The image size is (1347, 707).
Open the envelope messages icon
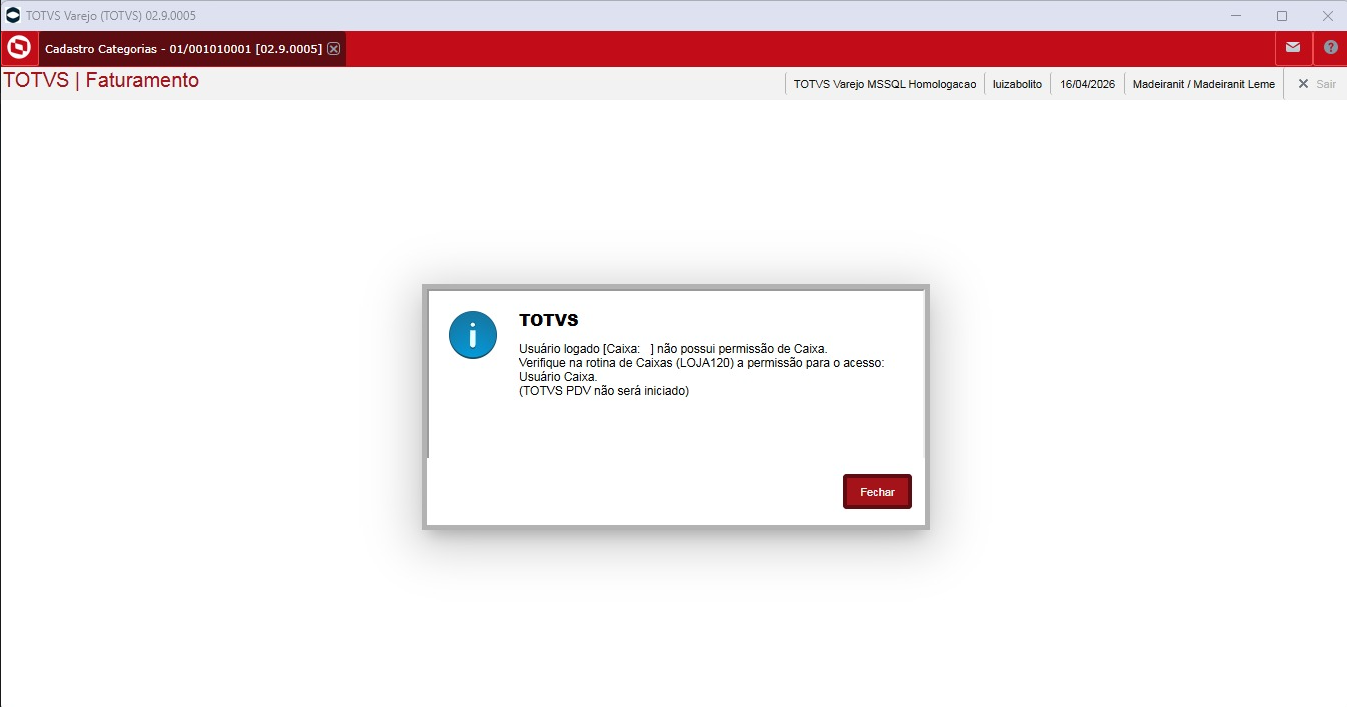[1293, 48]
